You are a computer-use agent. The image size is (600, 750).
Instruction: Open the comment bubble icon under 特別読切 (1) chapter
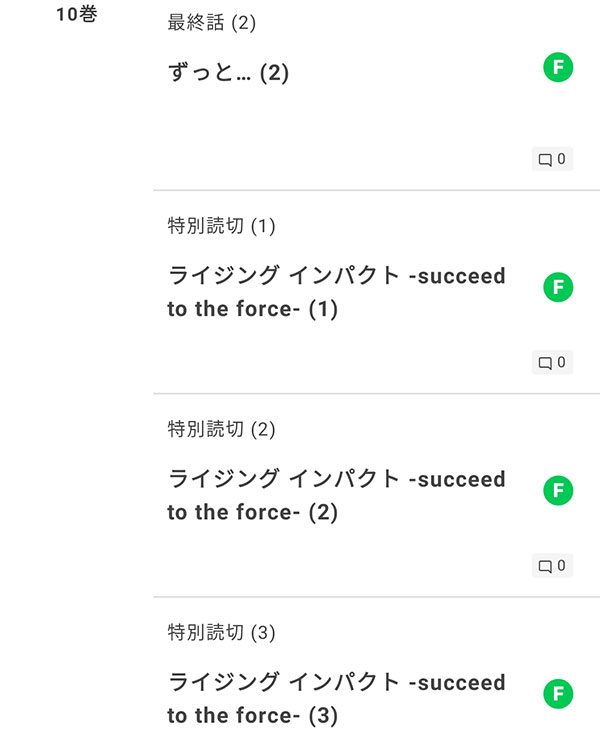(545, 363)
